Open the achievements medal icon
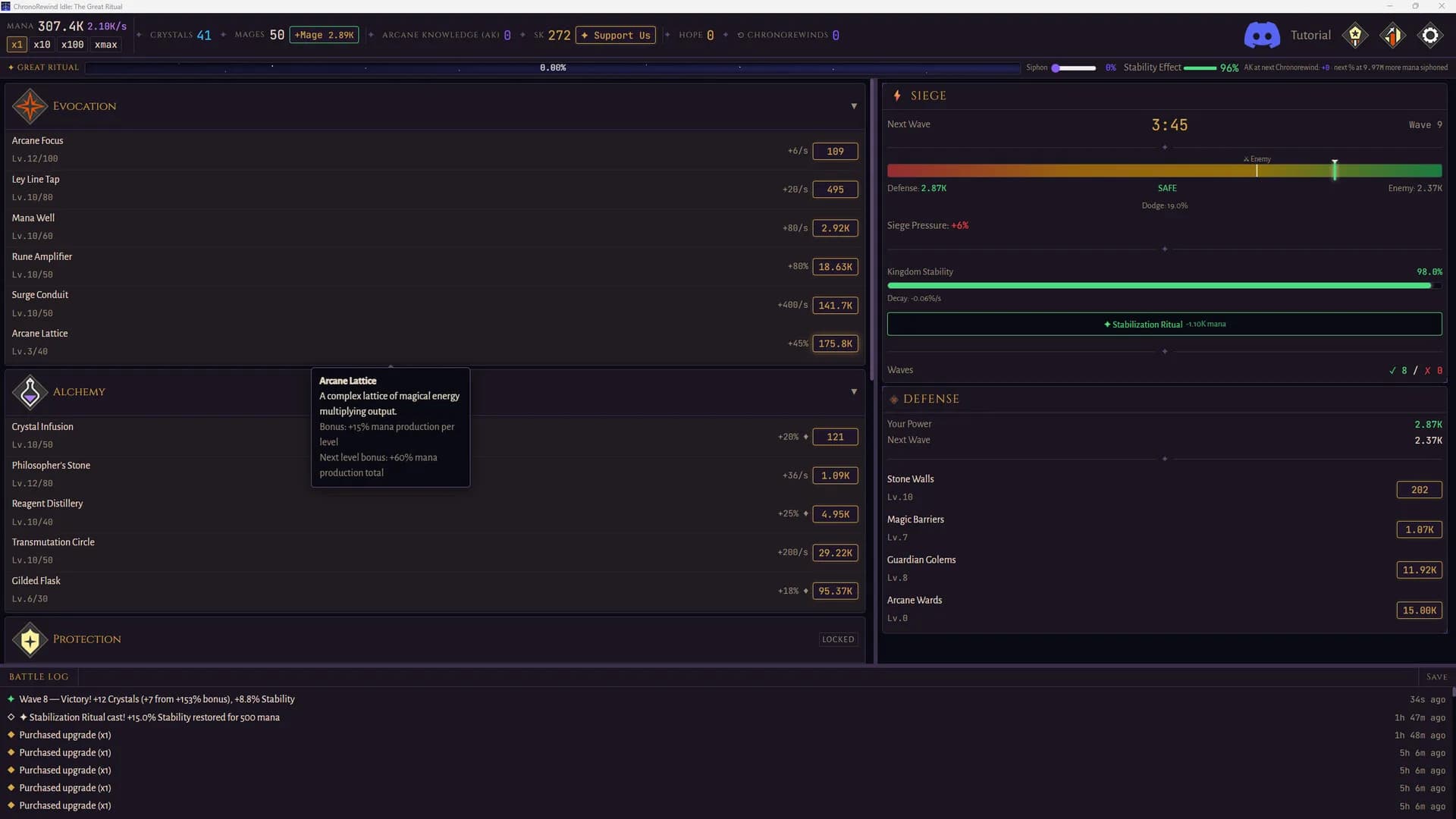This screenshot has height=819, width=1456. pos(1355,35)
